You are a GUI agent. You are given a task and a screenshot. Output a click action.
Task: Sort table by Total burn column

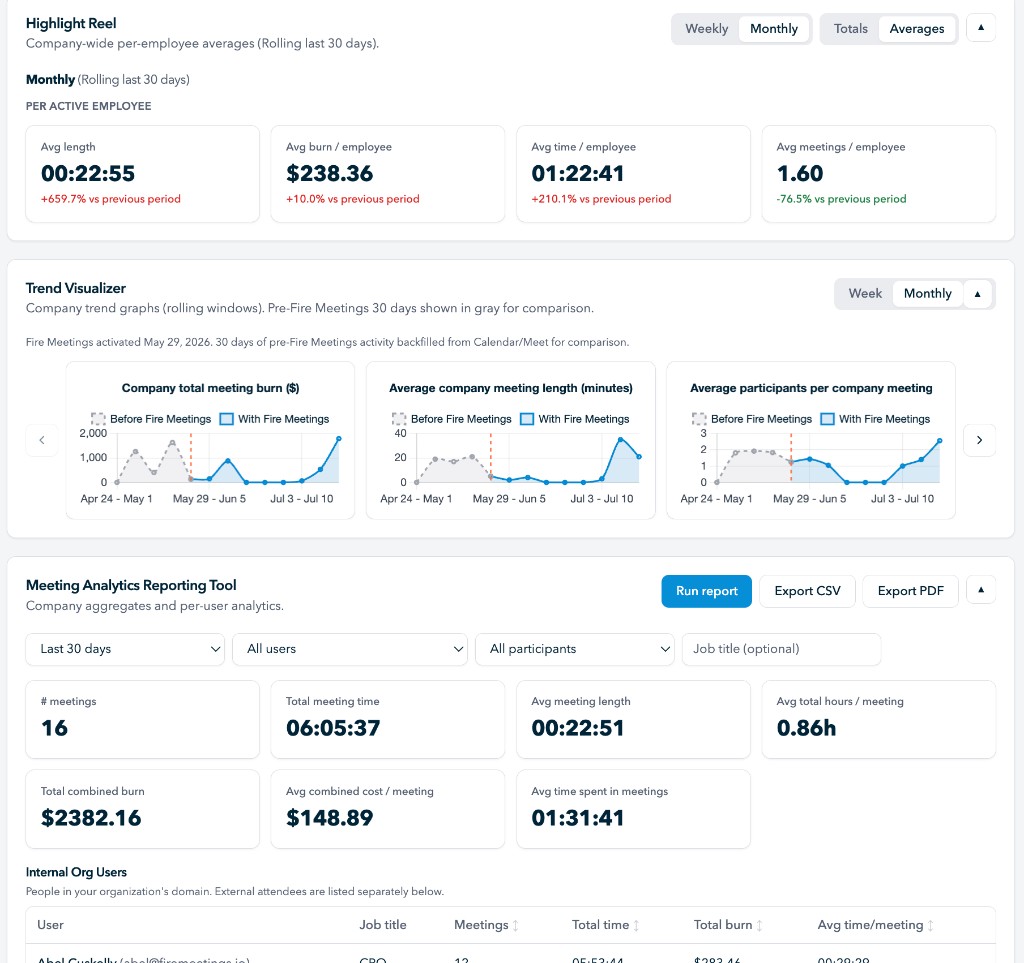pos(728,925)
